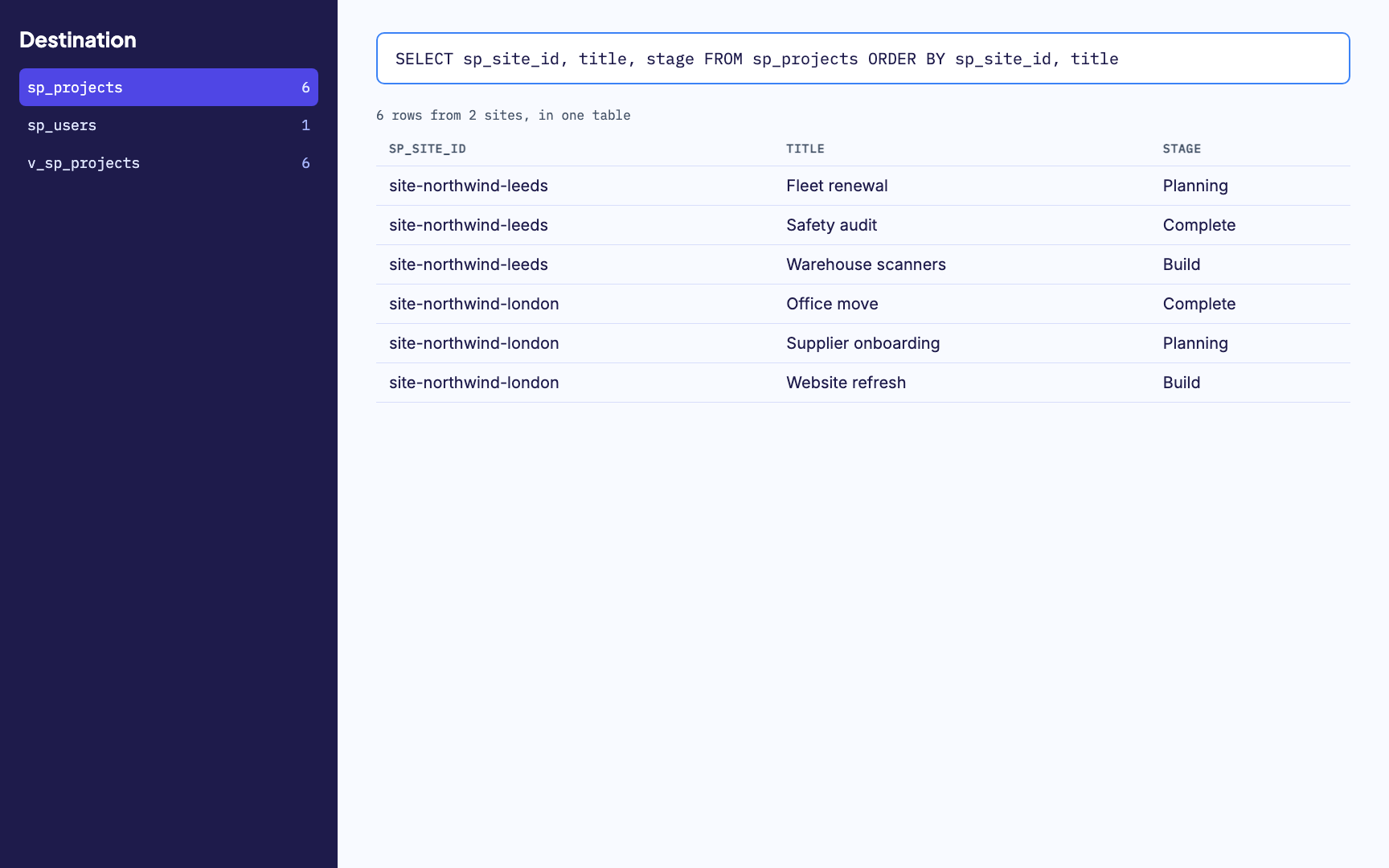Select the 'Supplier onboarding' title cell

click(x=862, y=343)
